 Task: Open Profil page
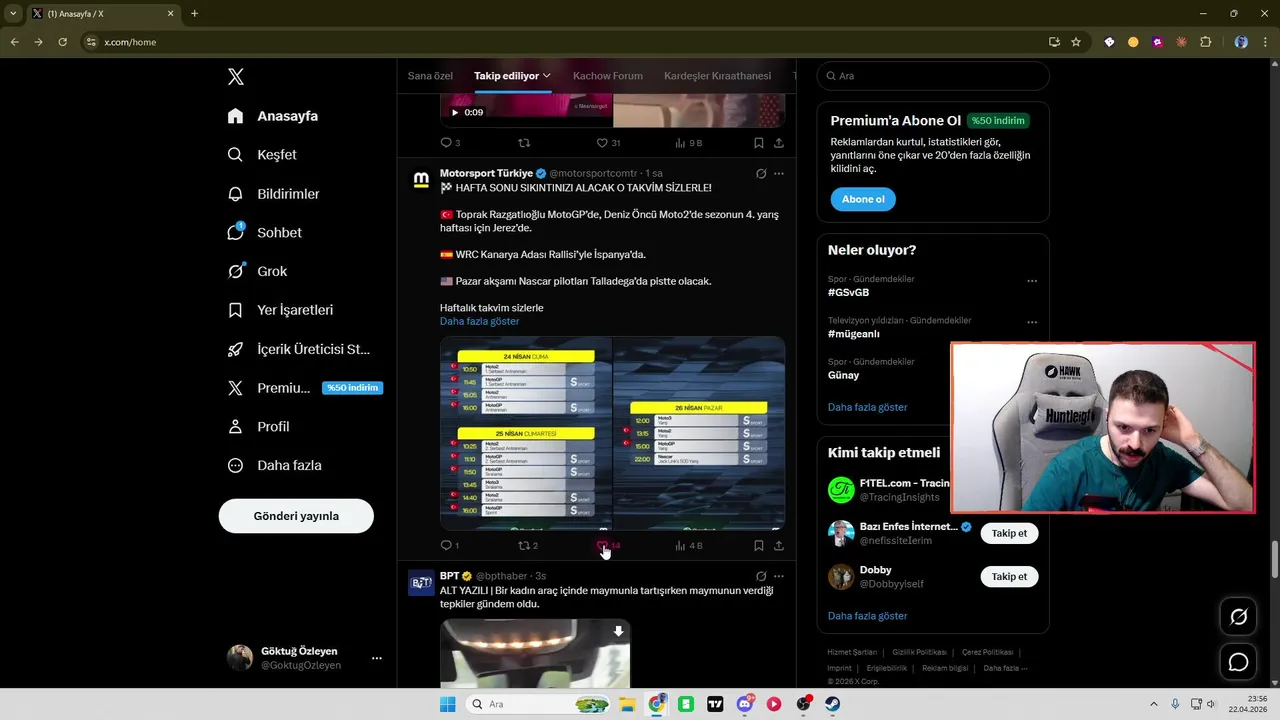259,426
